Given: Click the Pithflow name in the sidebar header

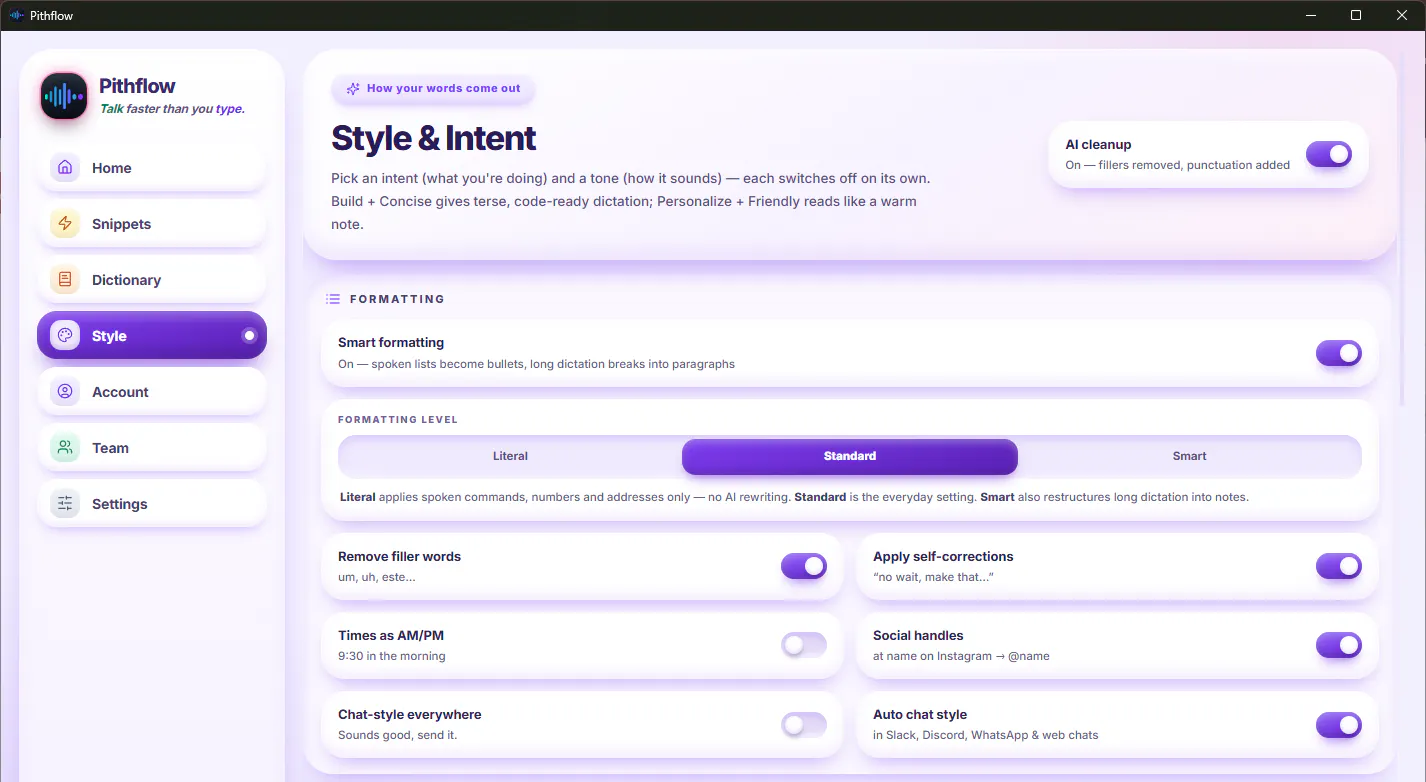Looking at the screenshot, I should 138,86.
